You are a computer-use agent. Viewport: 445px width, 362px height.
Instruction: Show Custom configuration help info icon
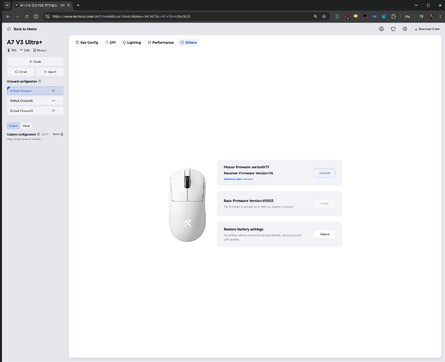click(39, 134)
